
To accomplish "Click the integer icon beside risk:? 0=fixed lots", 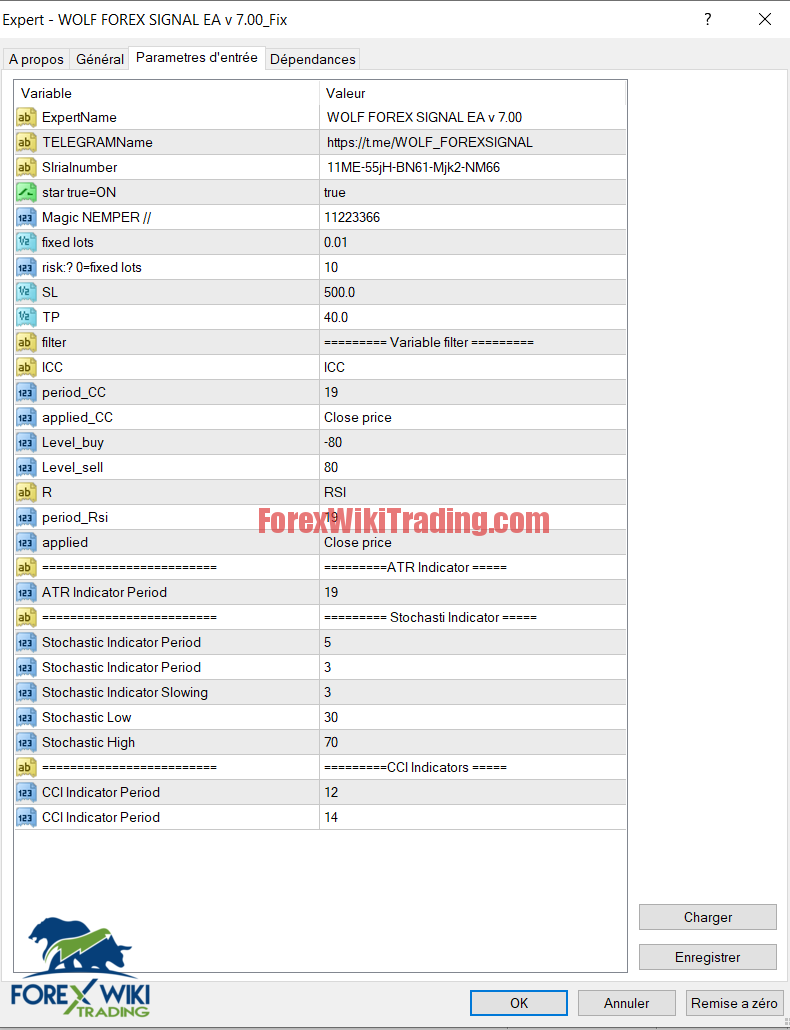I will point(26,267).
